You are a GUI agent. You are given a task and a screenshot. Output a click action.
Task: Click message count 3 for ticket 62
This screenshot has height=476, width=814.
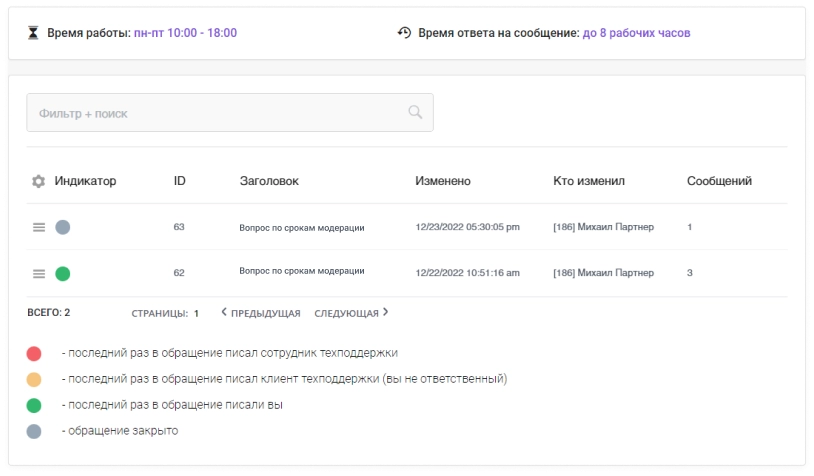click(x=689, y=273)
